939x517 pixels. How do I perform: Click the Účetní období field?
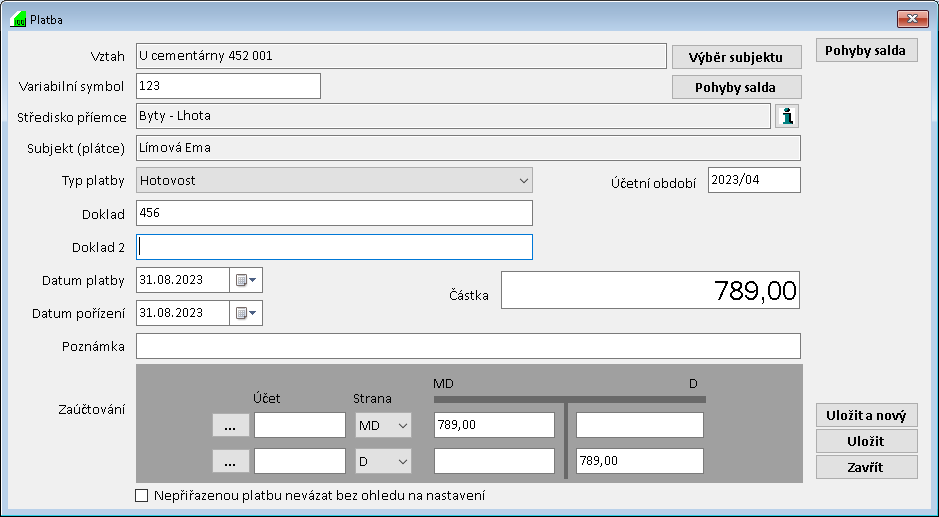click(754, 180)
